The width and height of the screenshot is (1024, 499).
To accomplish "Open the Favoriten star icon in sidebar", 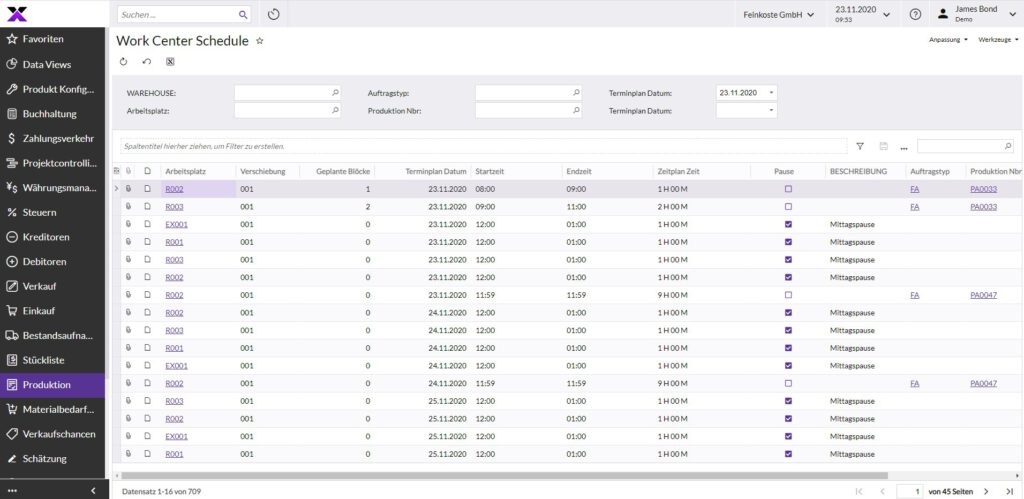I will click(x=11, y=39).
